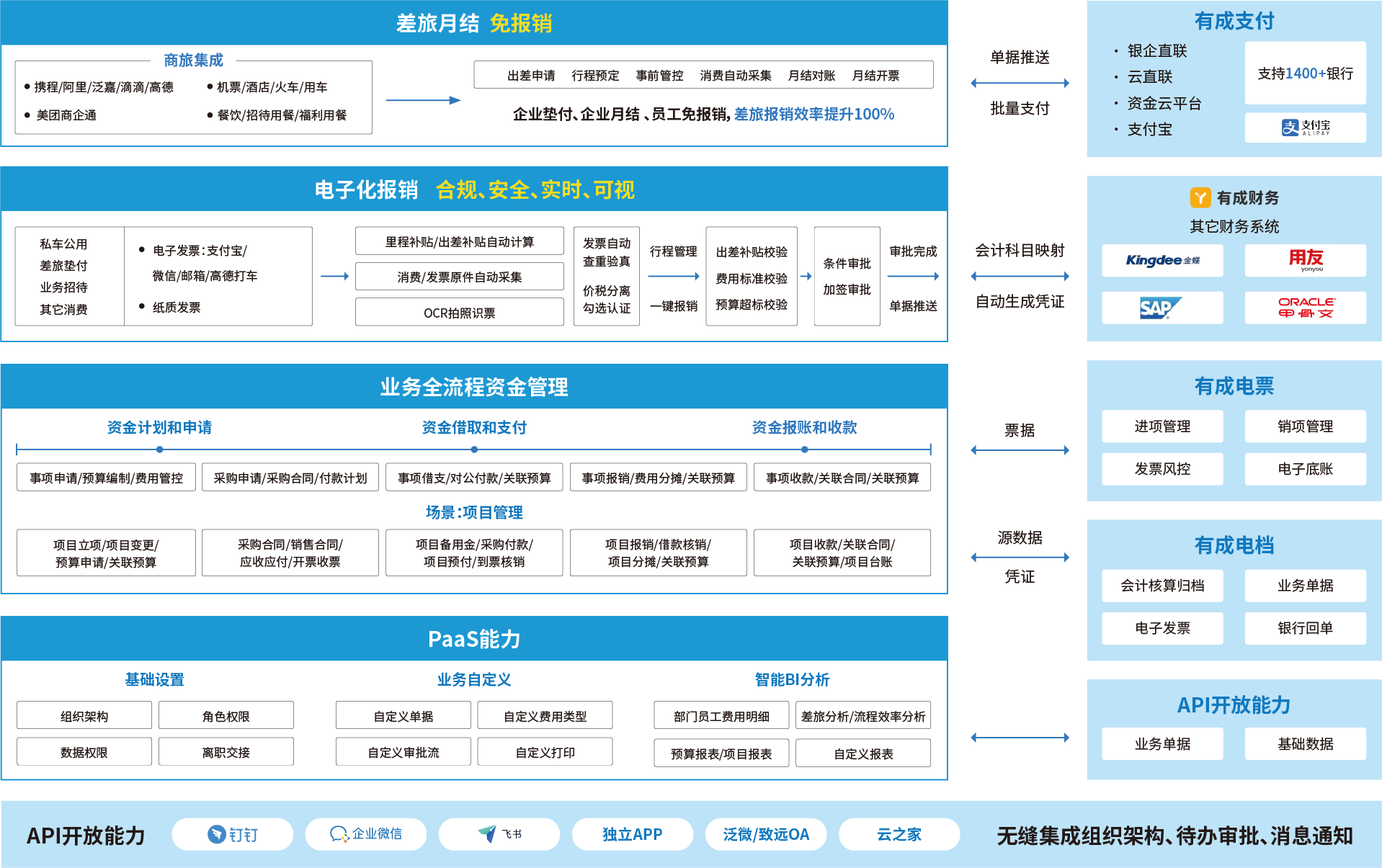1382x868 pixels.
Task: Select the 飞书 integration icon
Action: (x=499, y=834)
